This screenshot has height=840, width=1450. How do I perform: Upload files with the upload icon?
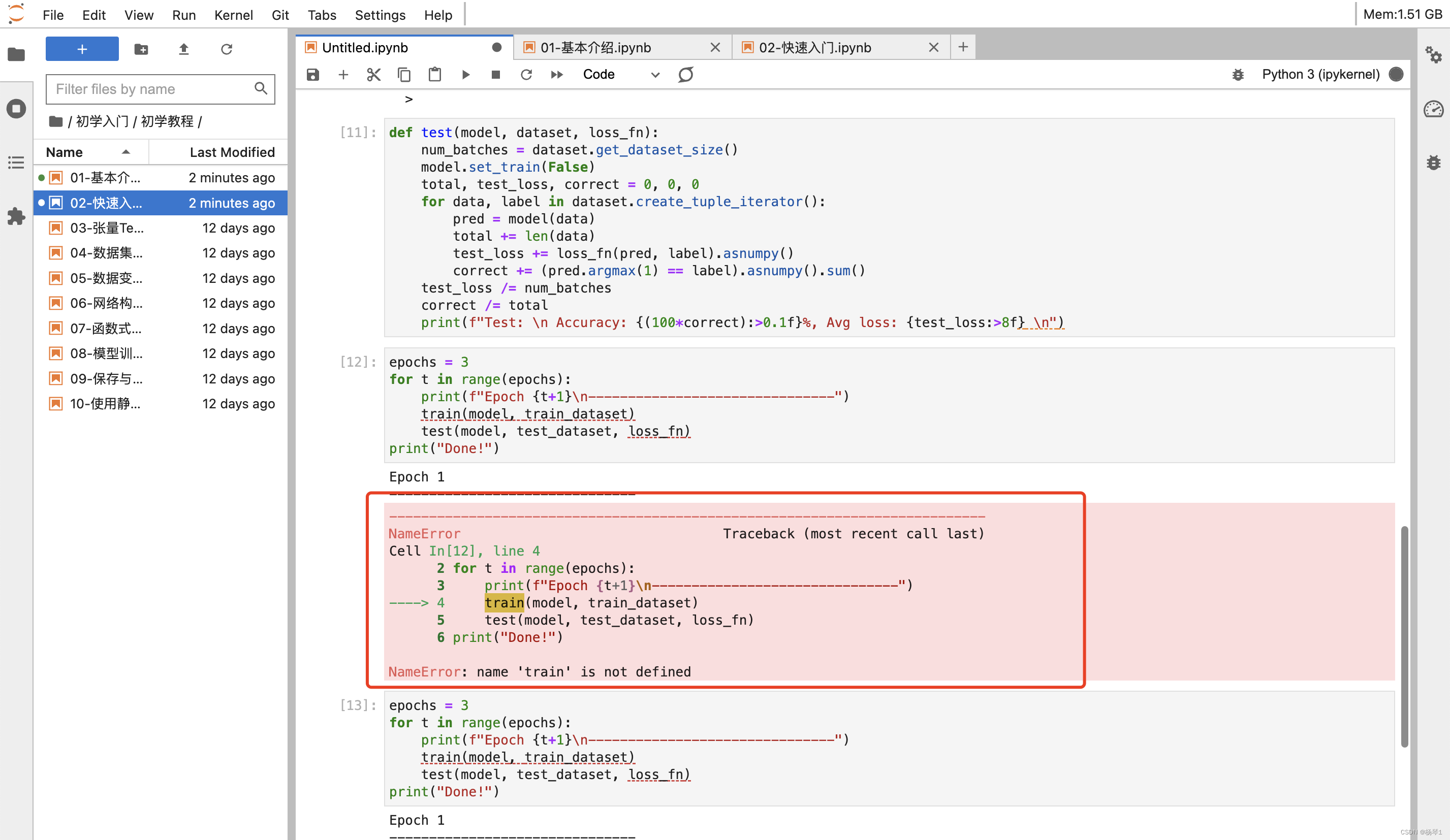click(x=183, y=49)
